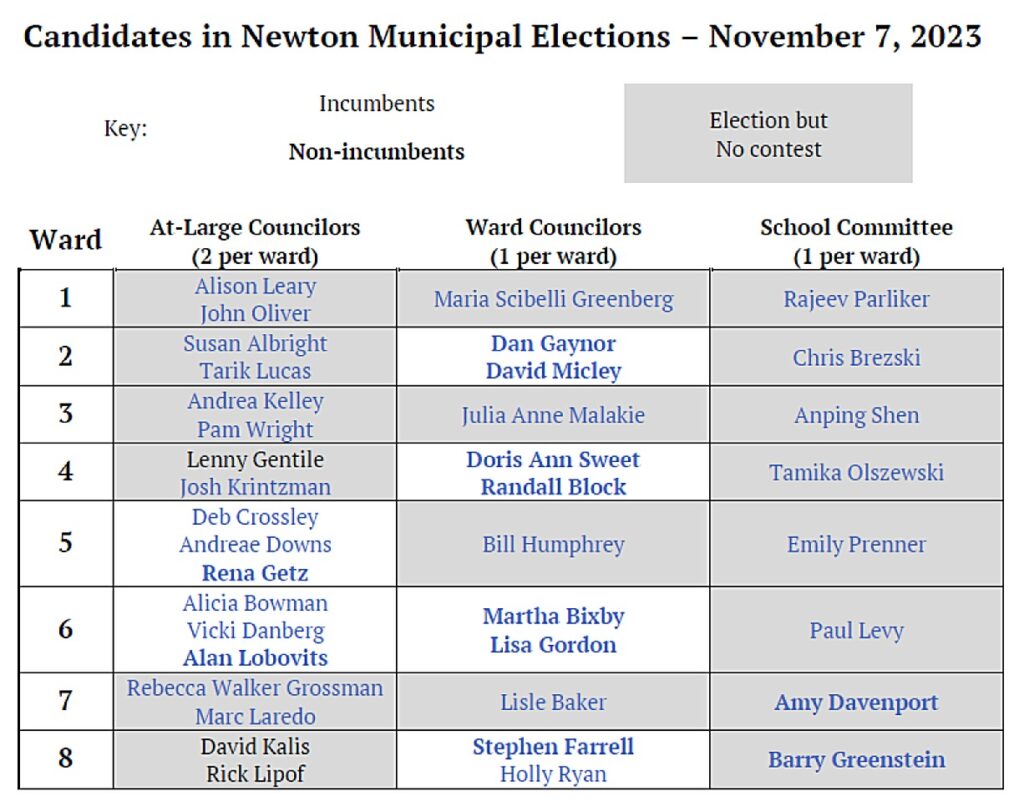This screenshot has width=1024, height=802.
Task: Select the Ward 5 number cell
Action: 66,545
